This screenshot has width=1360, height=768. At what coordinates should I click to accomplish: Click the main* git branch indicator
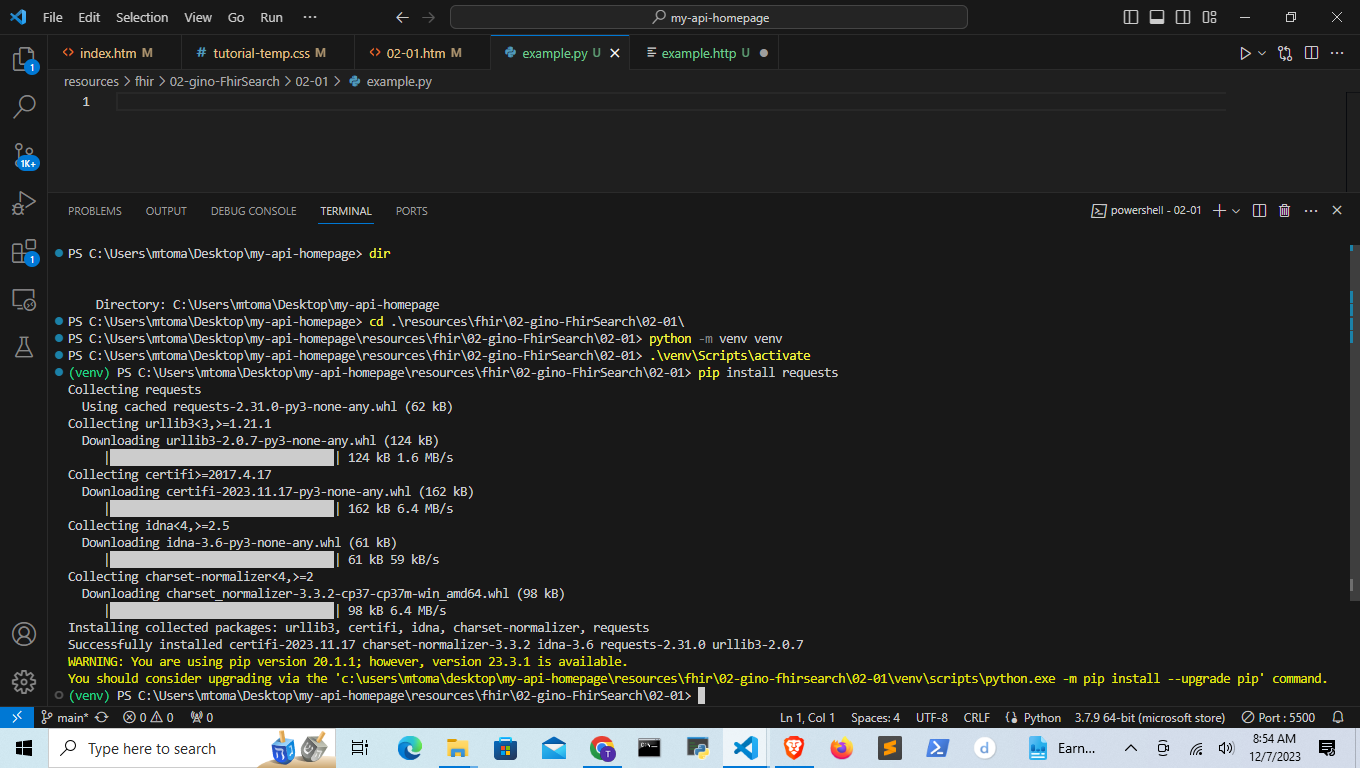tap(65, 717)
